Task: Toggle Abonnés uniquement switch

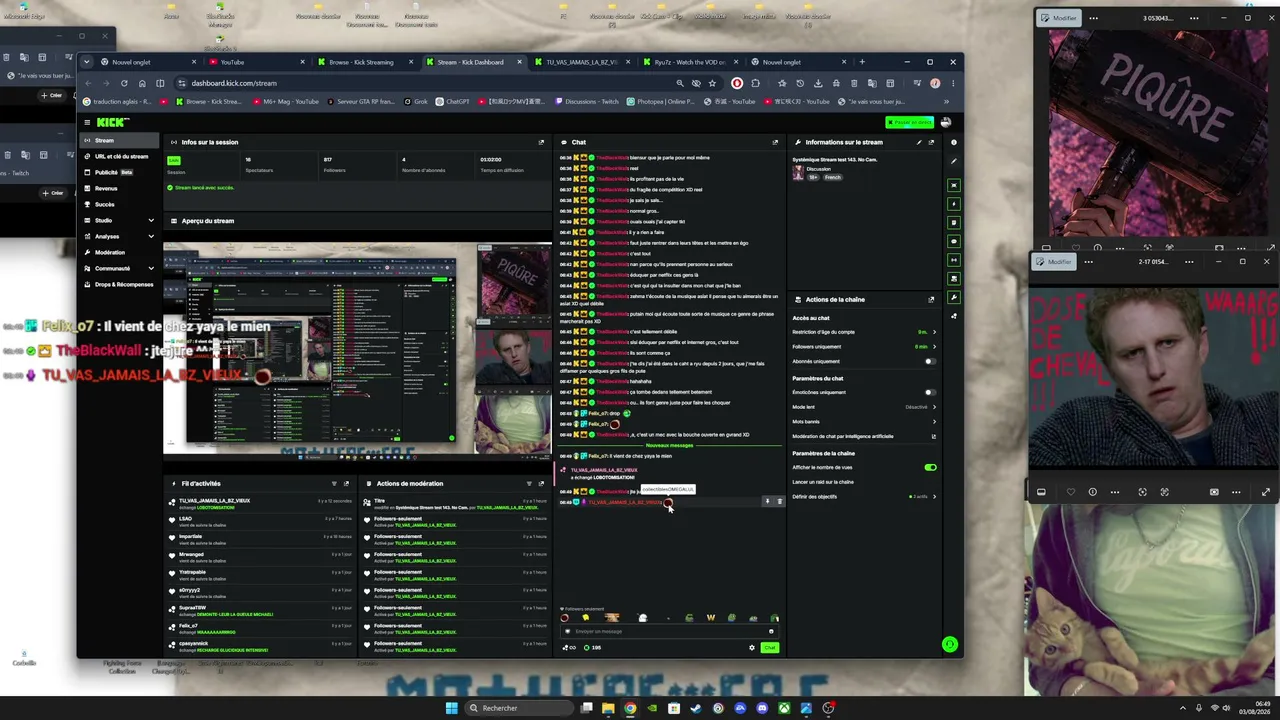Action: 930,361
